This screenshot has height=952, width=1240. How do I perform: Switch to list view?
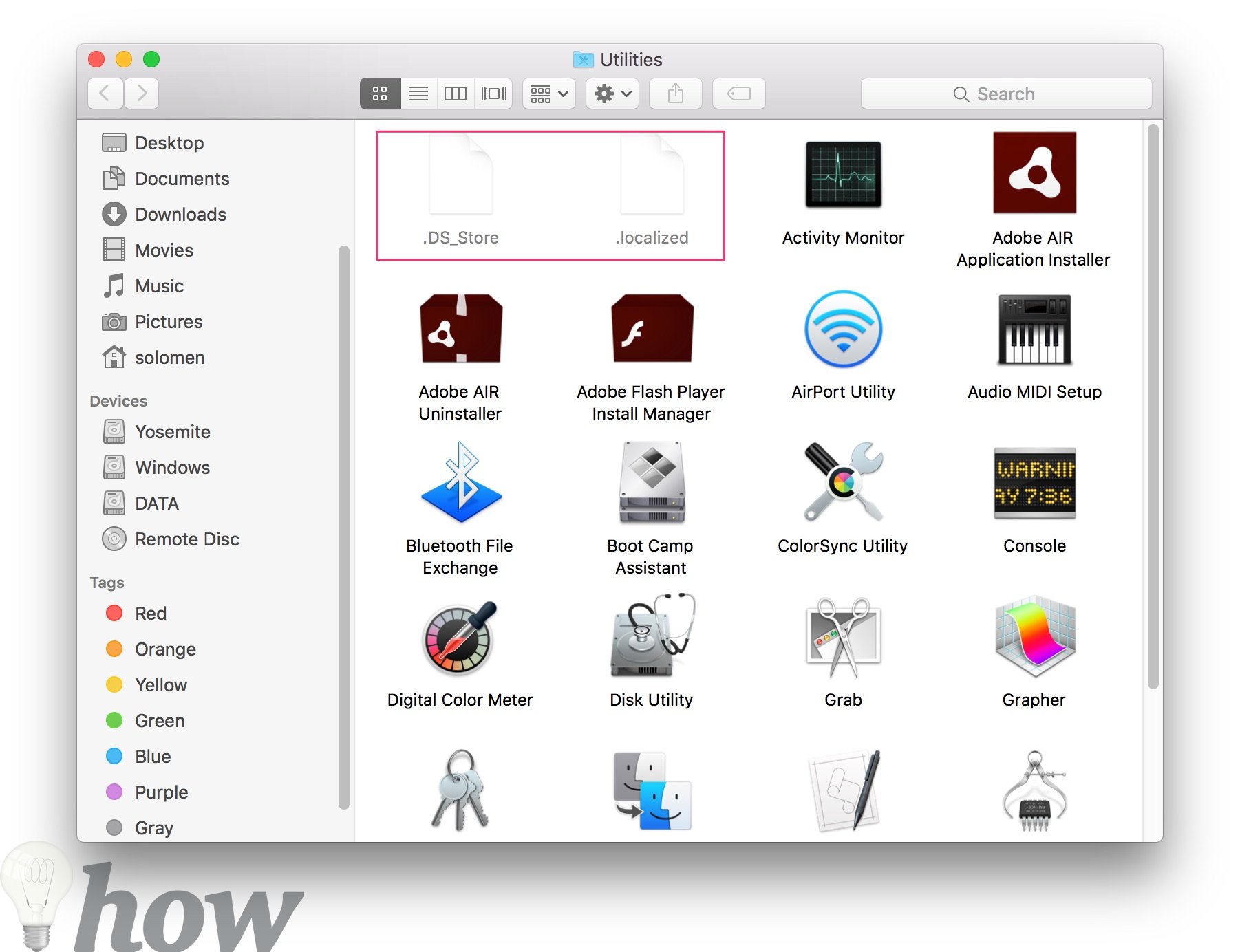point(418,94)
